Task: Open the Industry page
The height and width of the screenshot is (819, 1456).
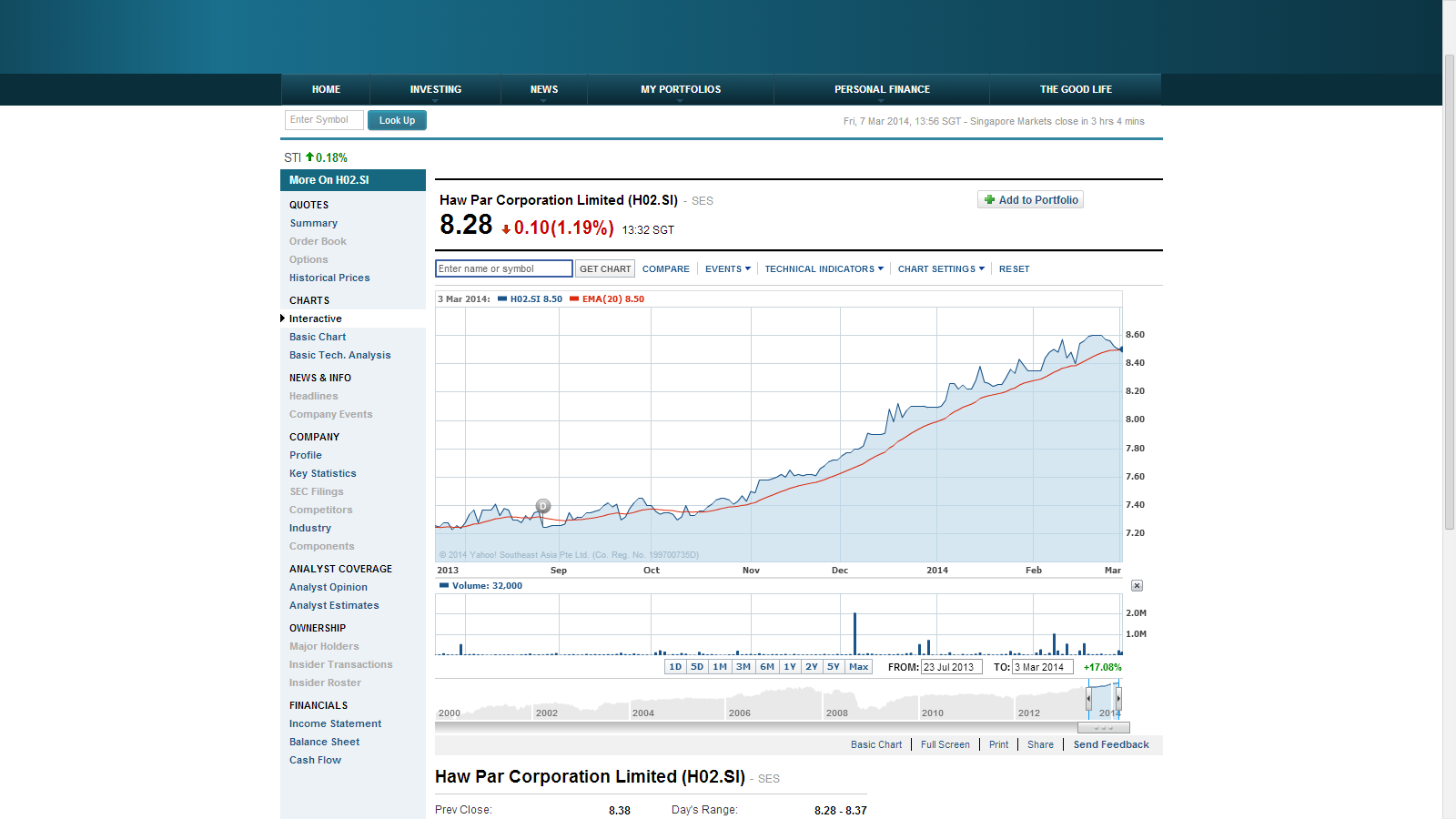Action: [310, 528]
